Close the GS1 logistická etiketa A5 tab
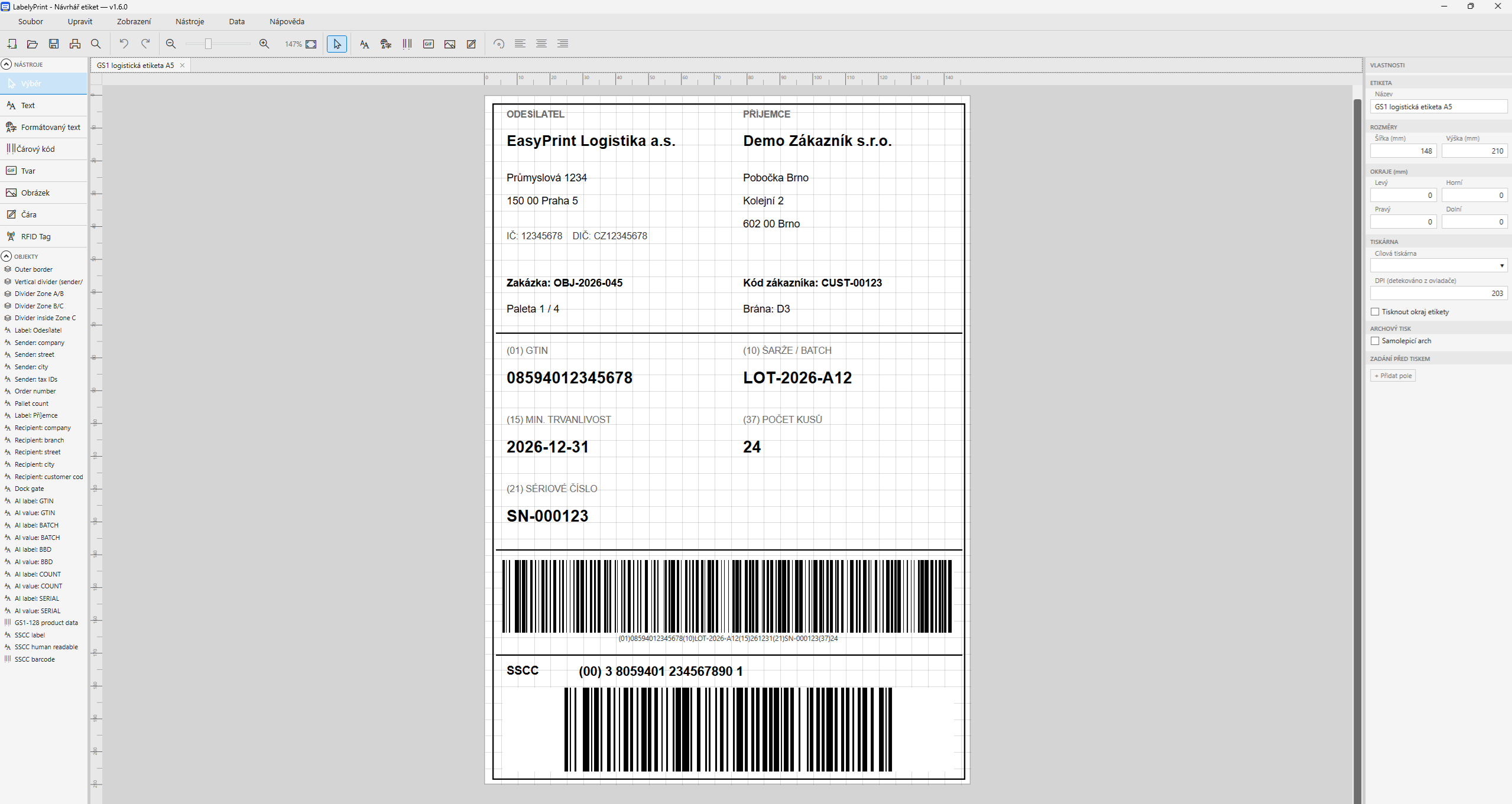1512x804 pixels. (x=183, y=66)
